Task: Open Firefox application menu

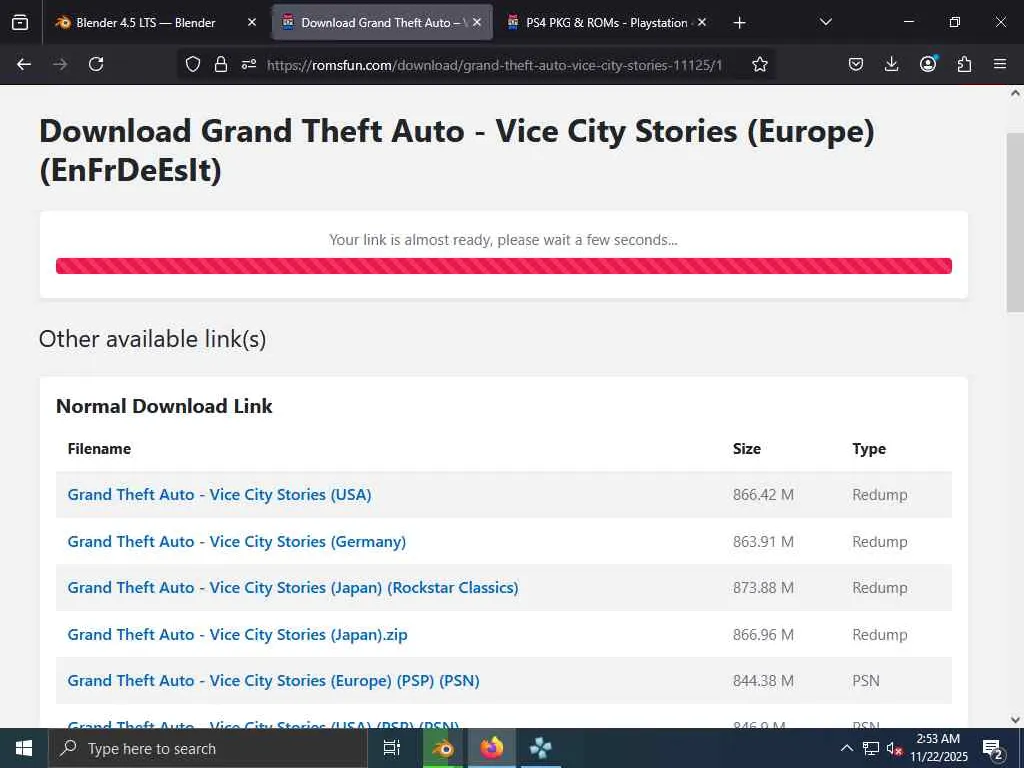Action: [1000, 64]
